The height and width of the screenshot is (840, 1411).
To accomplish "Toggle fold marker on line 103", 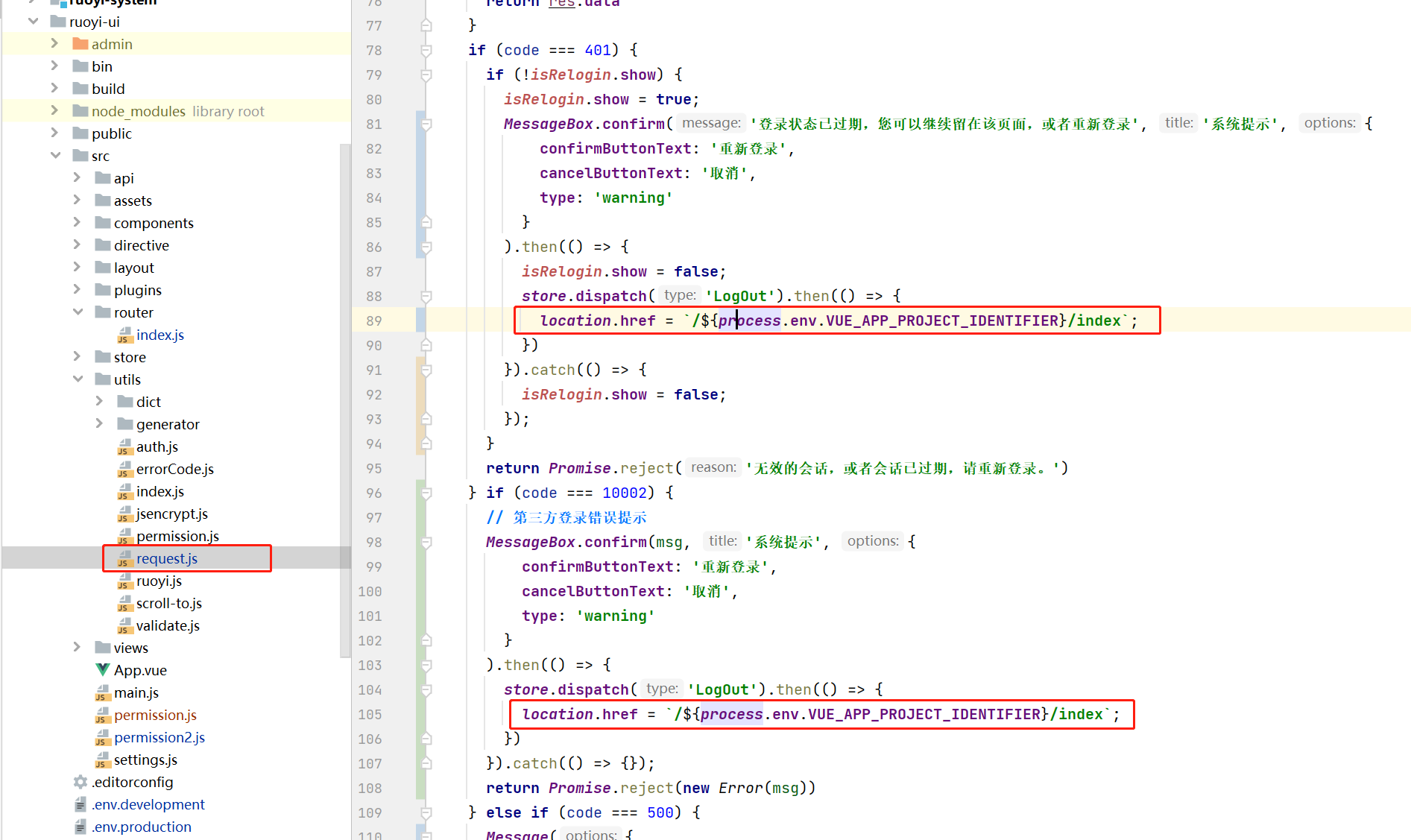I will [x=426, y=665].
